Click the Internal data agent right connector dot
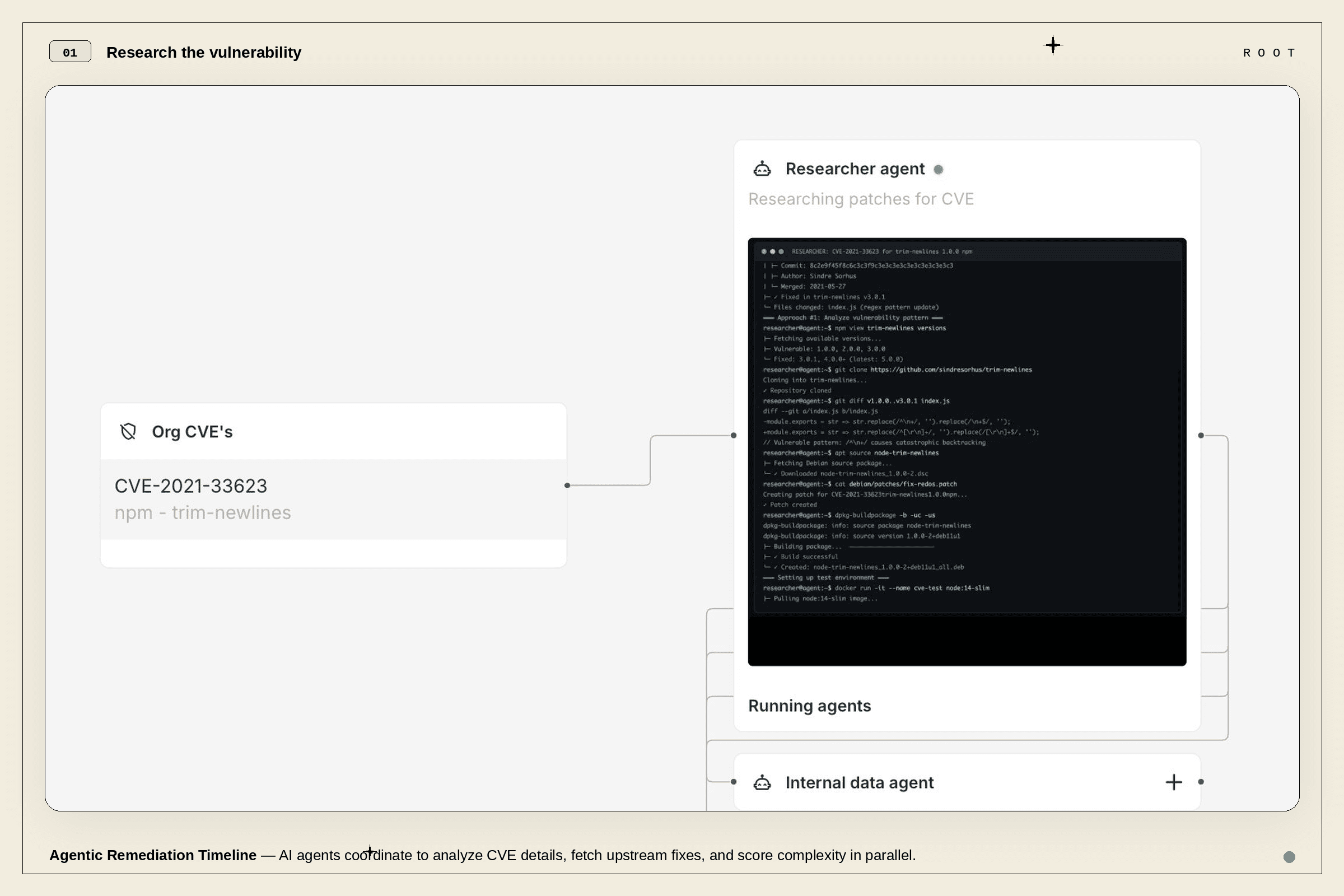1344x896 pixels. [x=1201, y=782]
